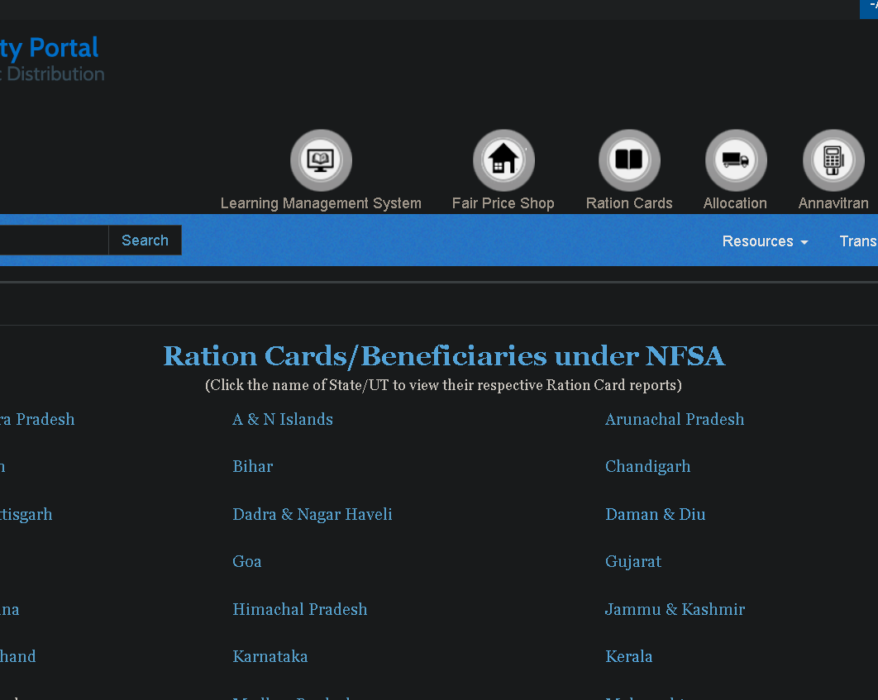
Task: Open the Karnataka state report
Action: tap(270, 656)
